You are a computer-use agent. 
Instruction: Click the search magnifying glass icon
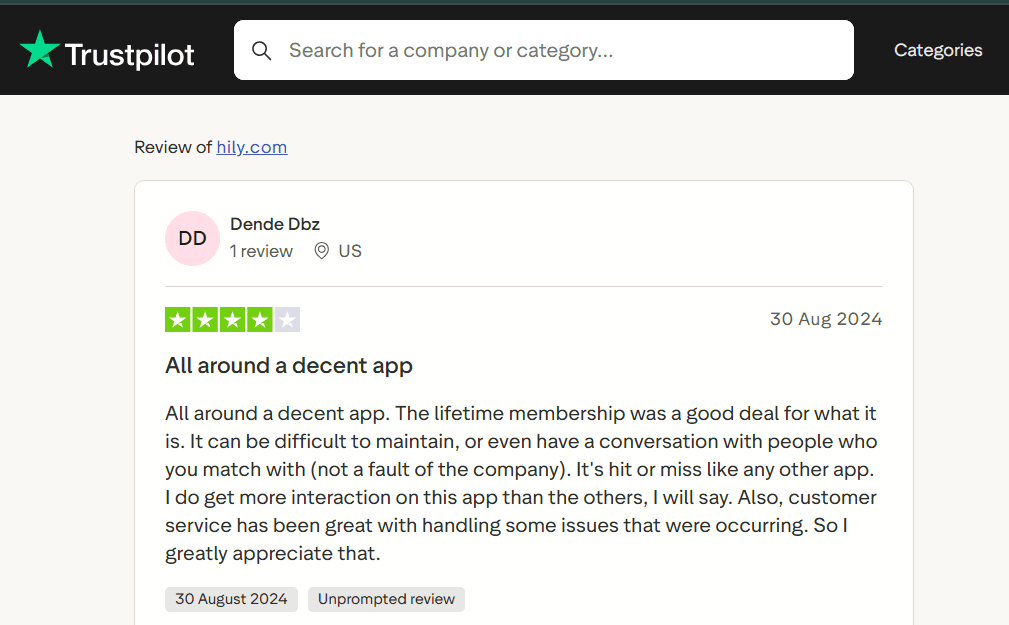click(x=262, y=50)
